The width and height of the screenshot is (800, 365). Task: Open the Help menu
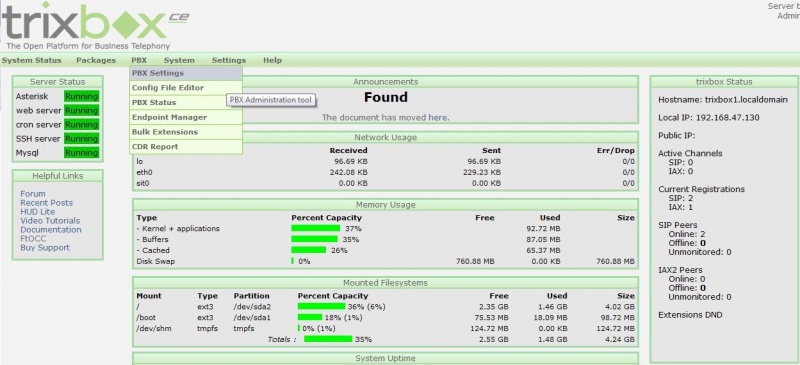click(x=272, y=60)
